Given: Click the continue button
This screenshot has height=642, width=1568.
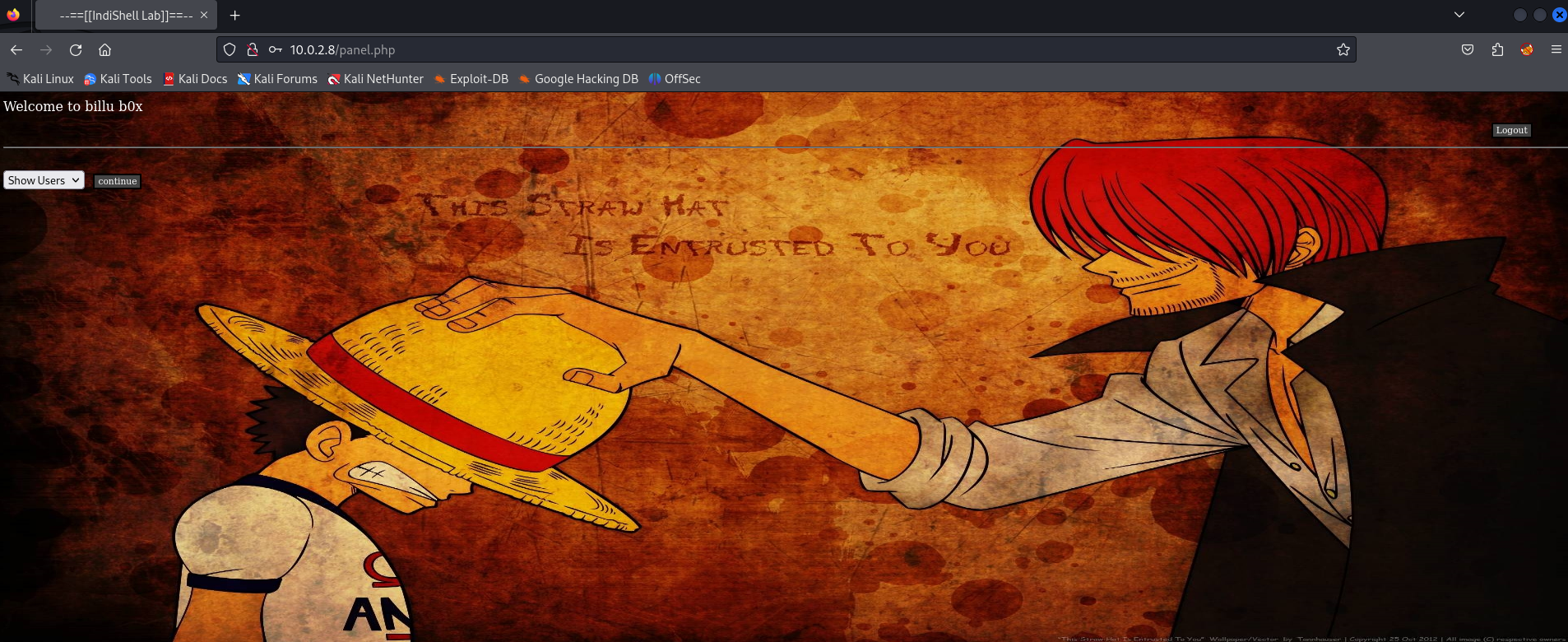Looking at the screenshot, I should [117, 181].
